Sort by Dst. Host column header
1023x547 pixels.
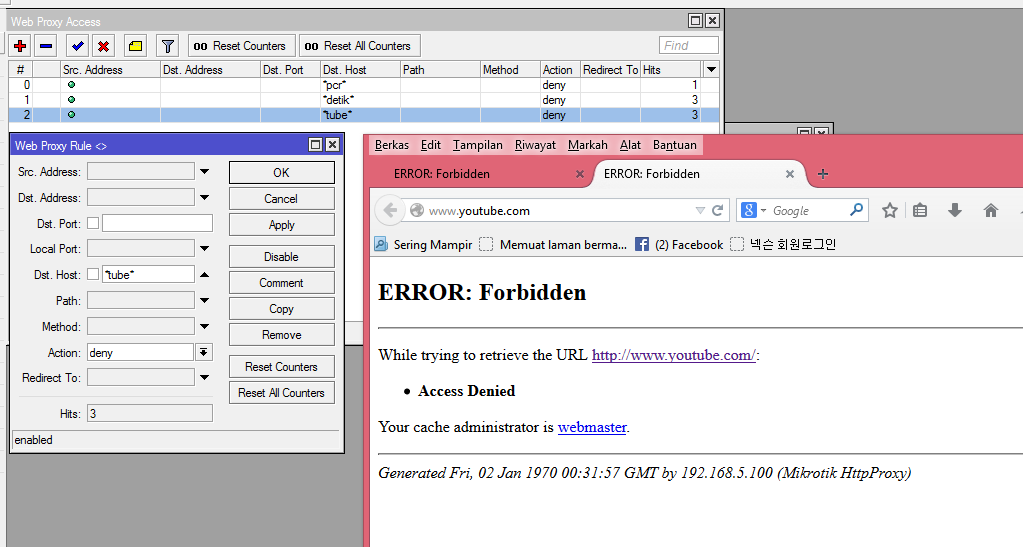360,69
